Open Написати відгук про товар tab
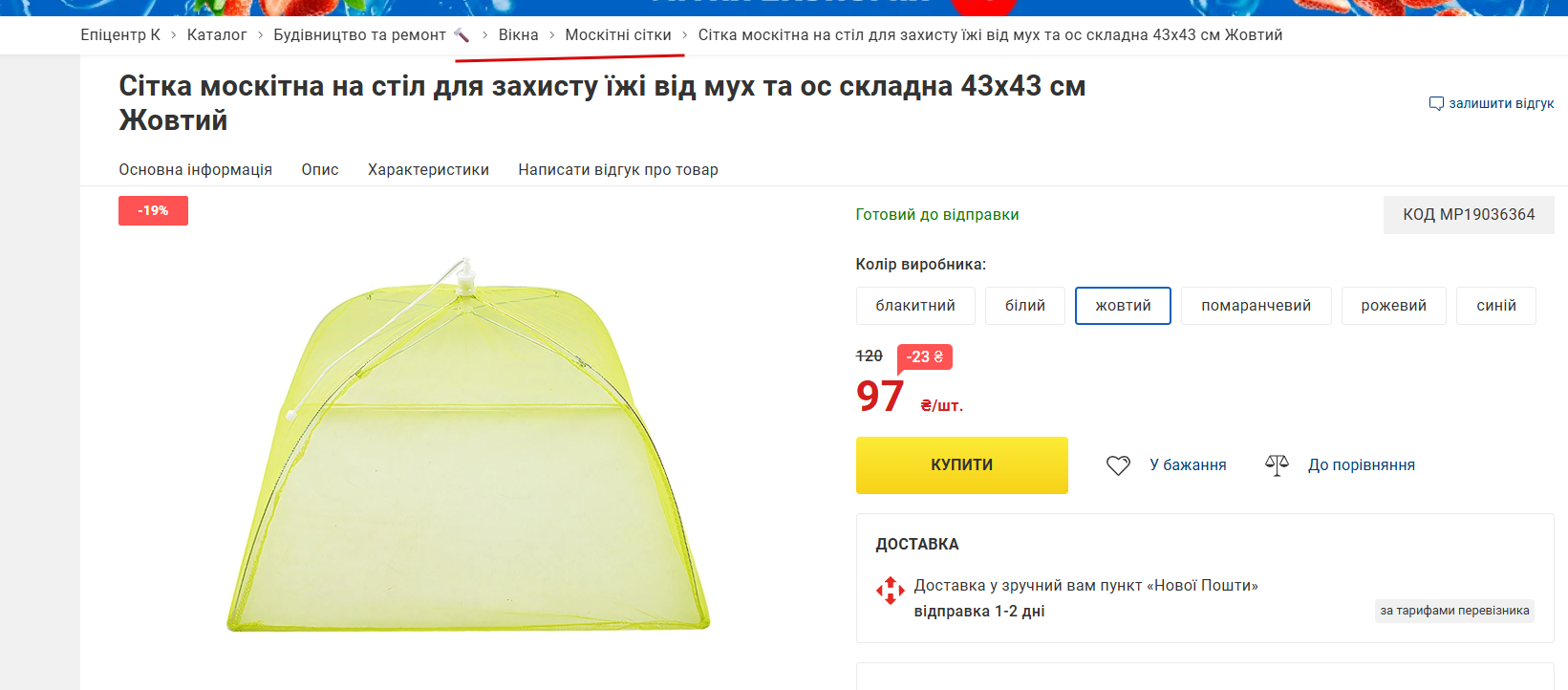 point(618,169)
